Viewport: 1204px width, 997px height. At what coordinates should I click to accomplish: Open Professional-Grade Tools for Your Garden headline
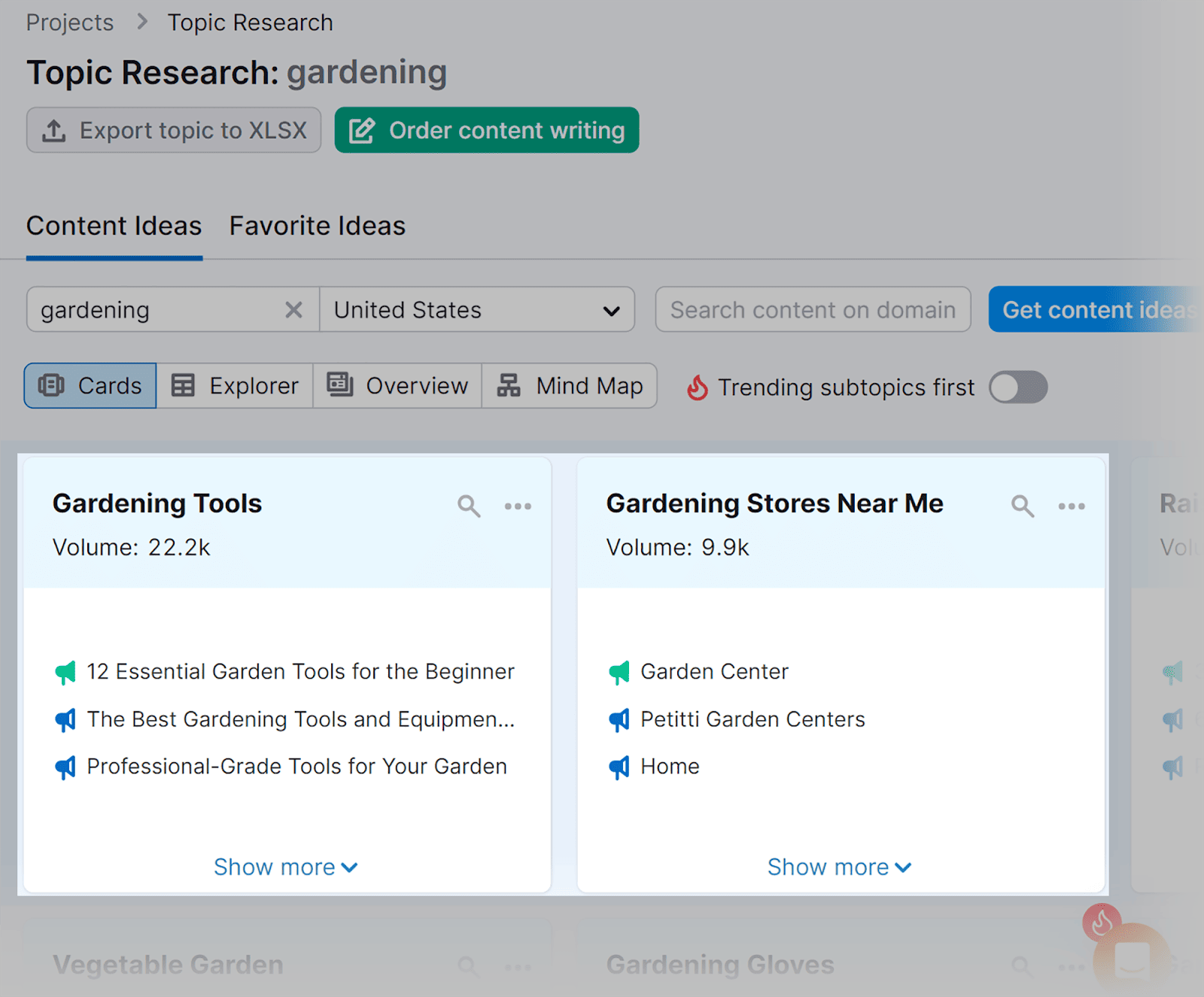tap(296, 767)
